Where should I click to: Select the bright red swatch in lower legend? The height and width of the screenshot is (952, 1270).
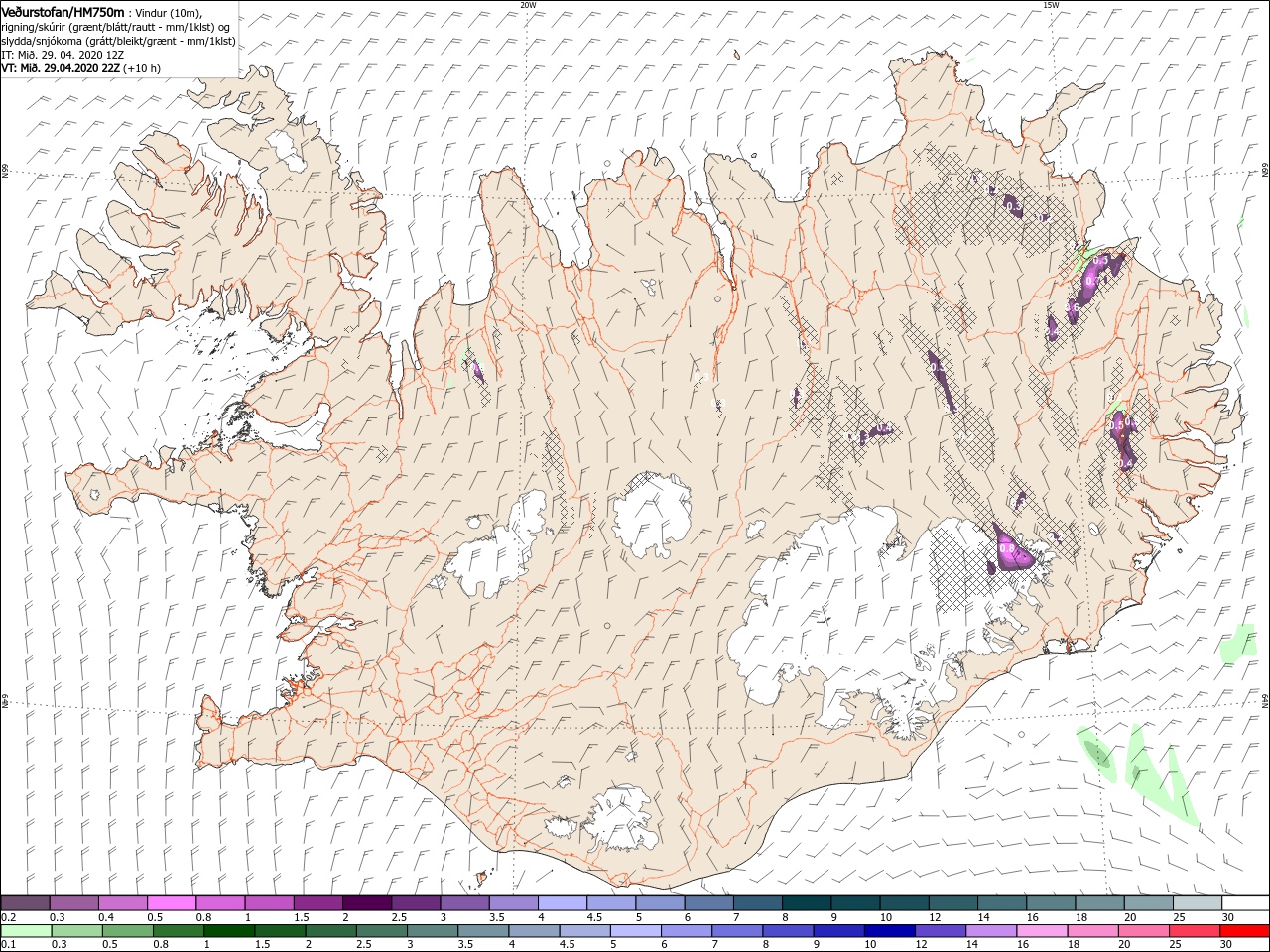(x=1245, y=931)
